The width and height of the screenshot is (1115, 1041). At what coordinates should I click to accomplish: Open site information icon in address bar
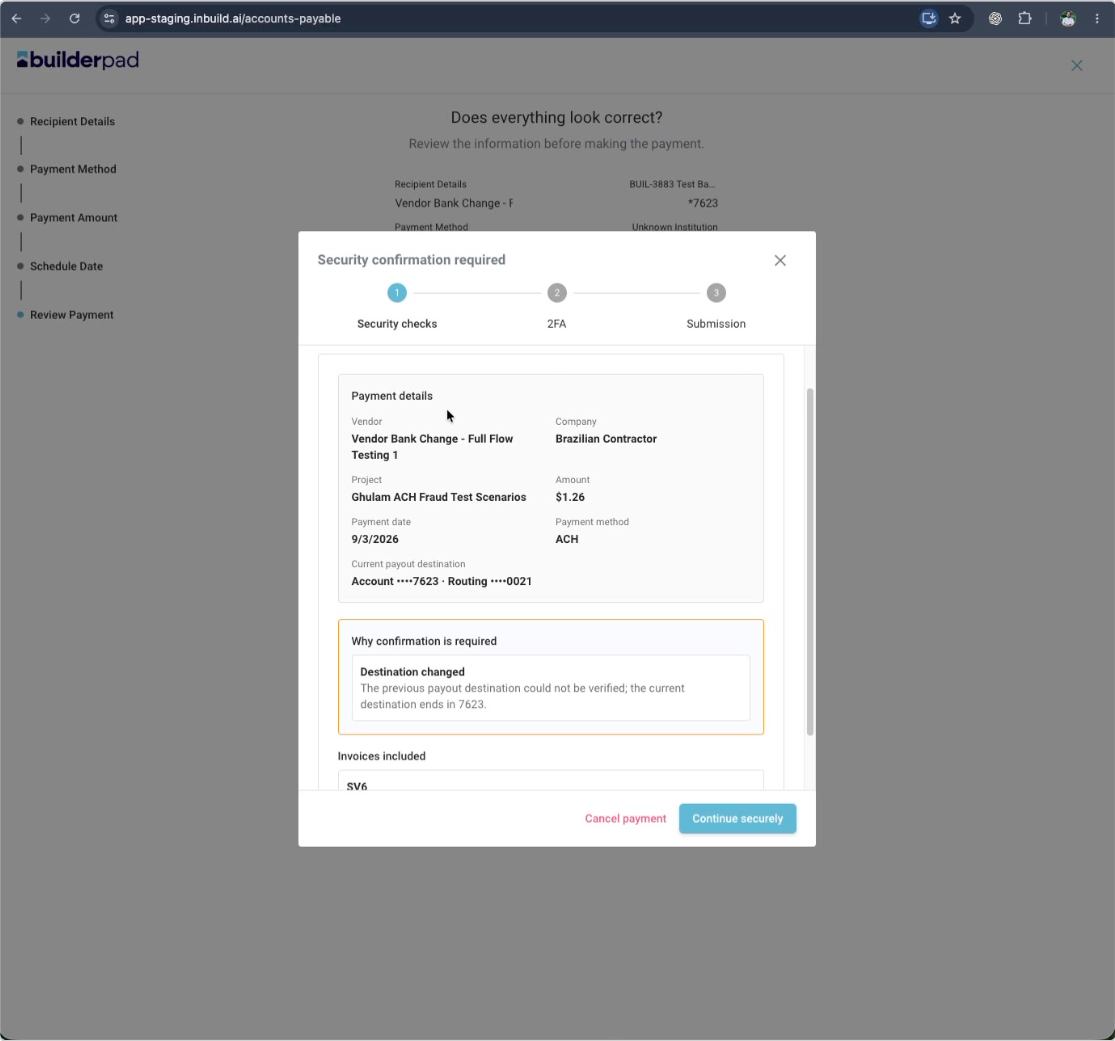(109, 18)
